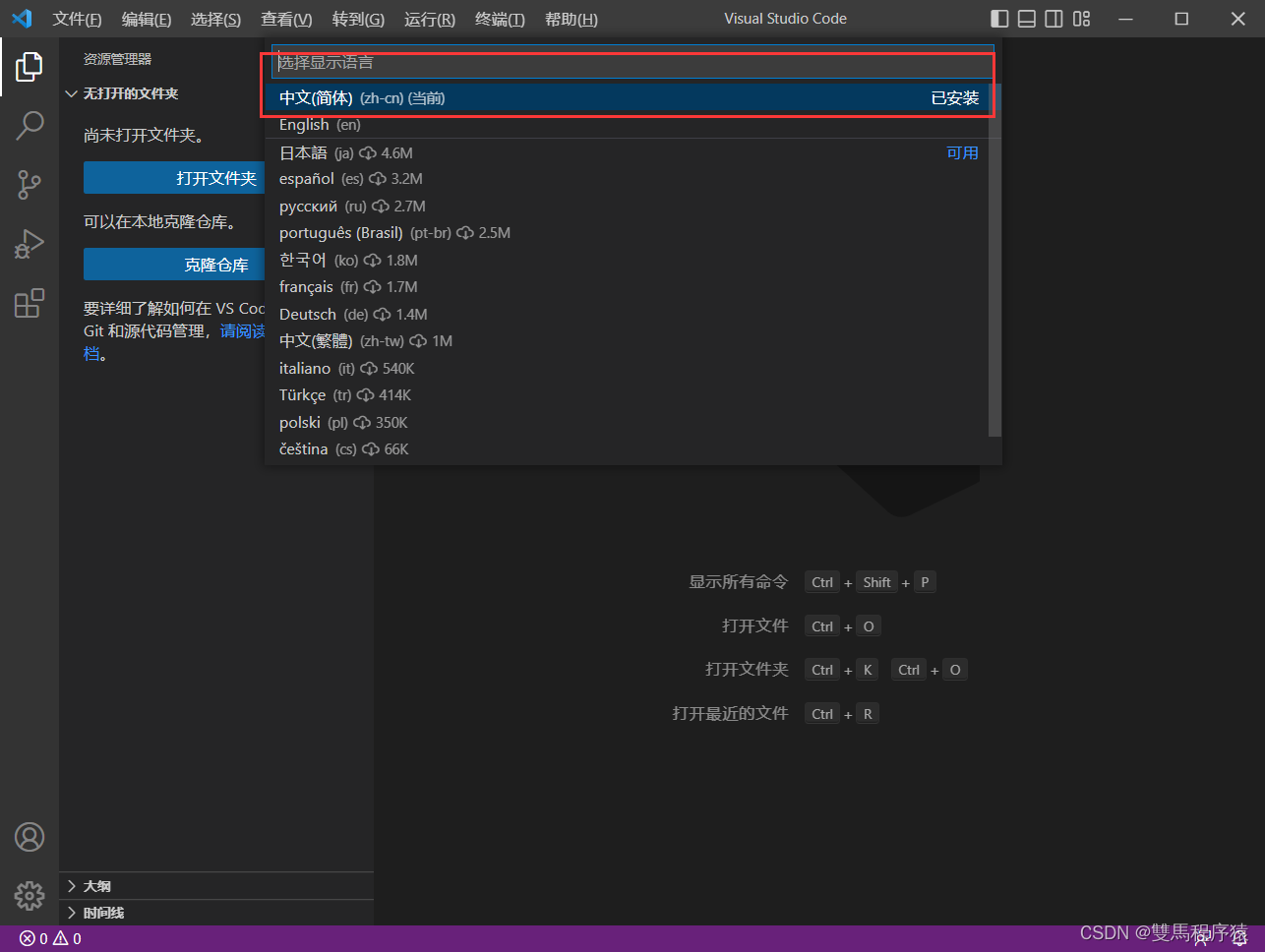Select français (fr) language entry
Viewport: 1265px width, 952px height.
click(x=629, y=287)
